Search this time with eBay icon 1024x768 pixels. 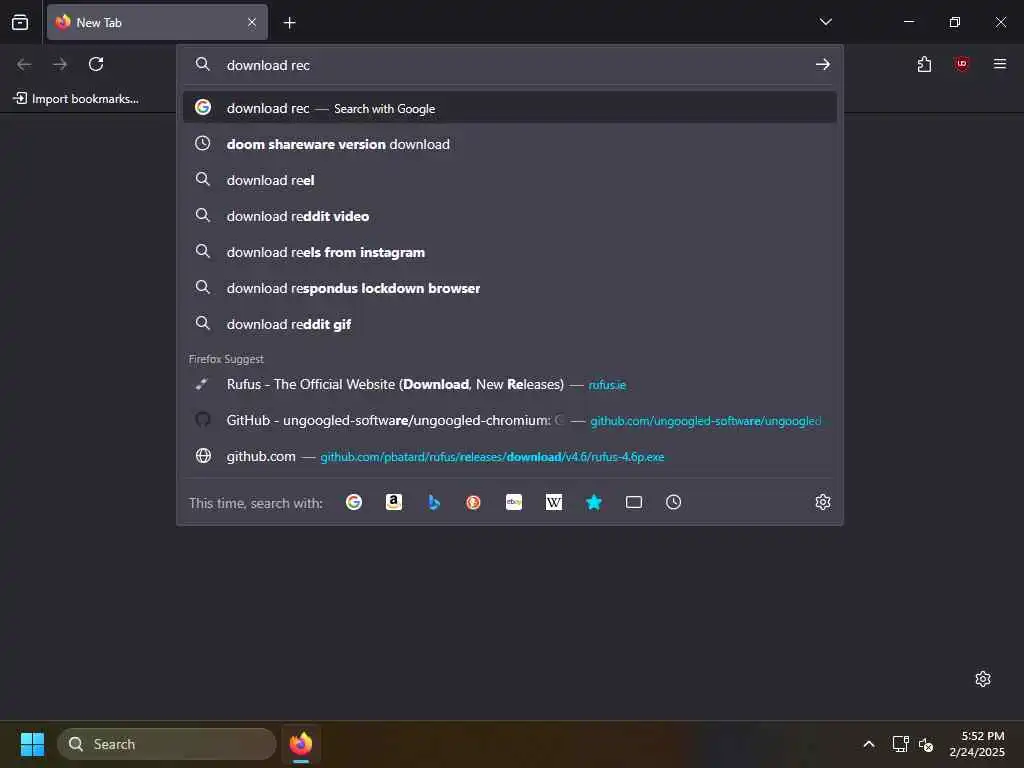(514, 502)
